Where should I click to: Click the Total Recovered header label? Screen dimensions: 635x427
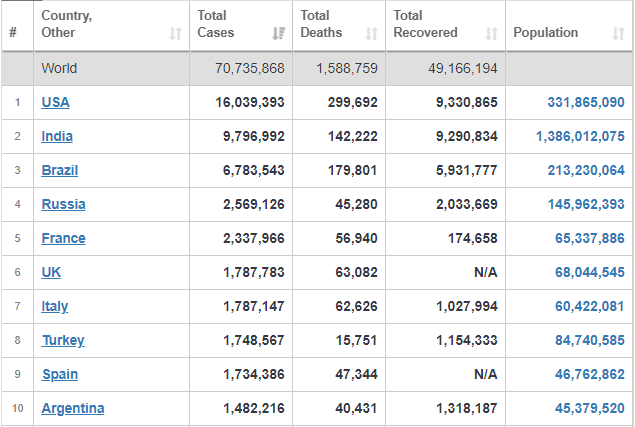tap(426, 24)
